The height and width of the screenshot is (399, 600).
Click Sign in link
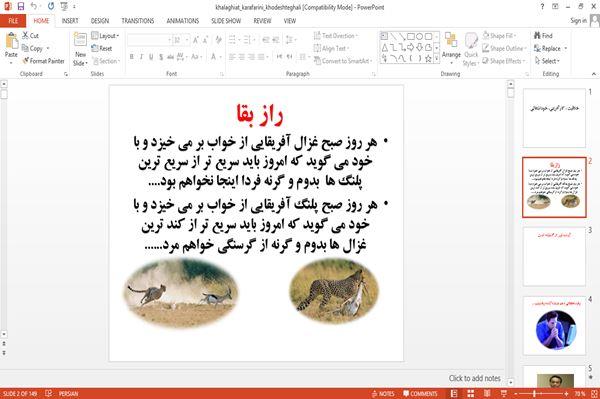point(578,21)
